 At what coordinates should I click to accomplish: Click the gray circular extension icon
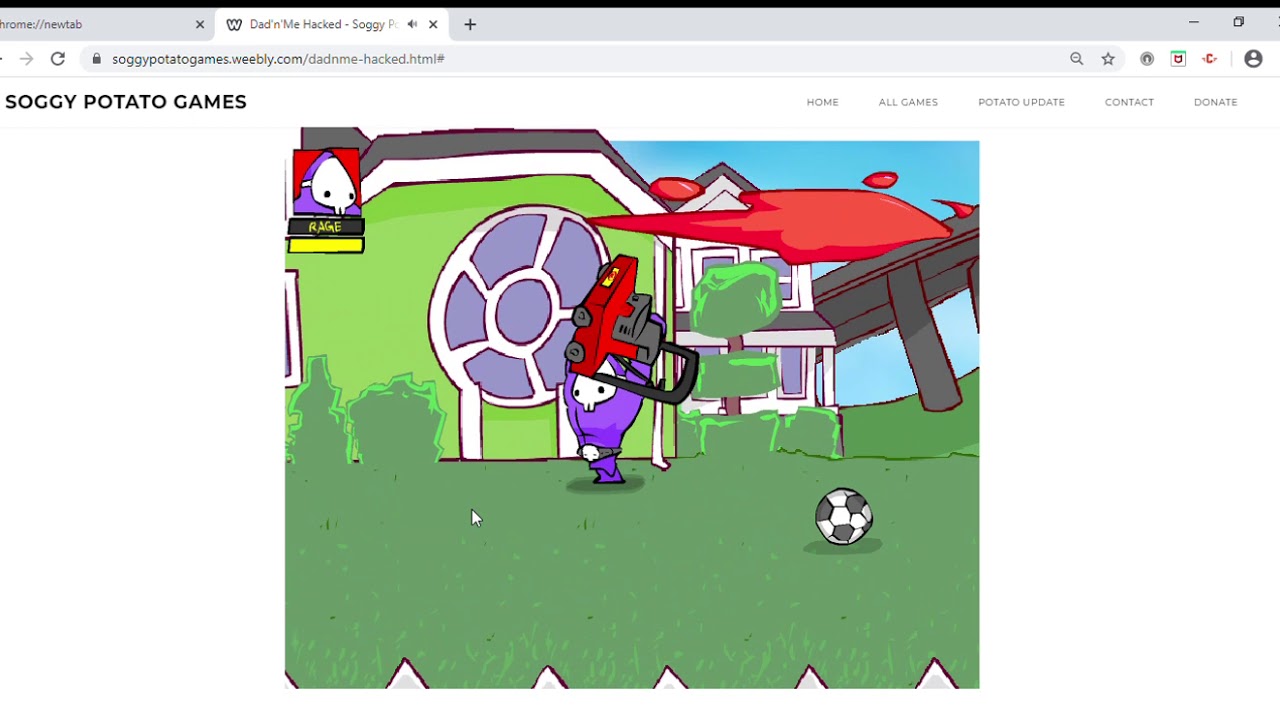[x=1147, y=59]
